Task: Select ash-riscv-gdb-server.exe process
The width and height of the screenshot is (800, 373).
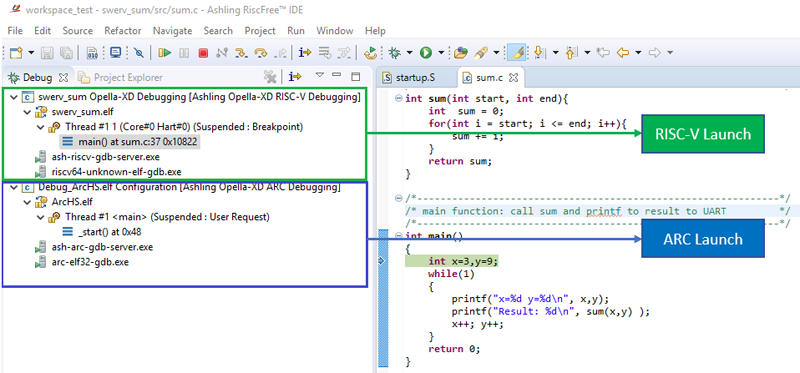Action: click(x=97, y=157)
